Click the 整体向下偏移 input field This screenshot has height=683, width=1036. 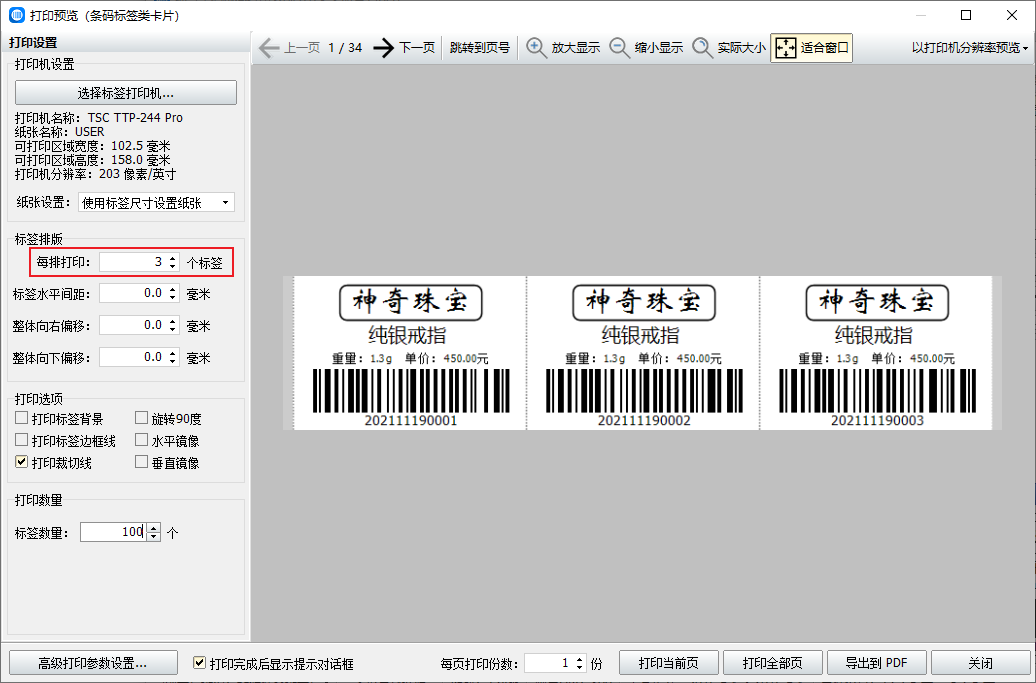tap(133, 358)
